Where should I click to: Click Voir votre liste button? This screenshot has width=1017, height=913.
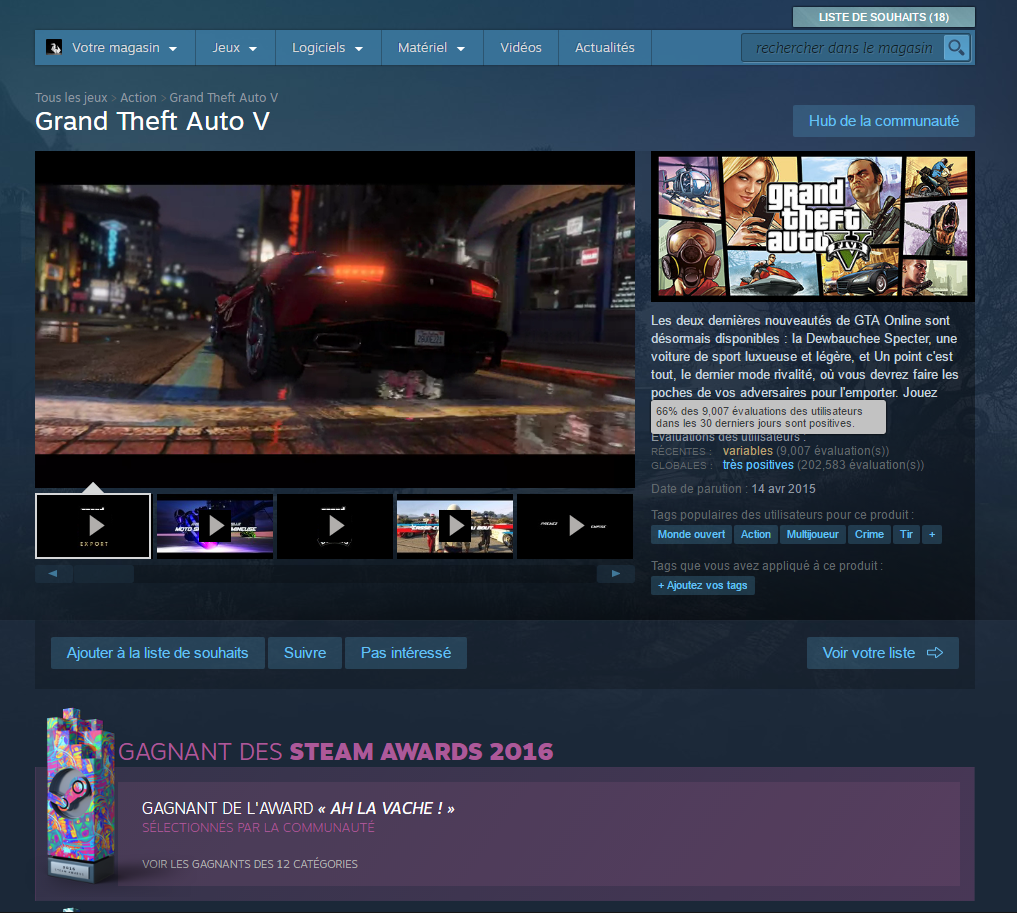(x=882, y=653)
